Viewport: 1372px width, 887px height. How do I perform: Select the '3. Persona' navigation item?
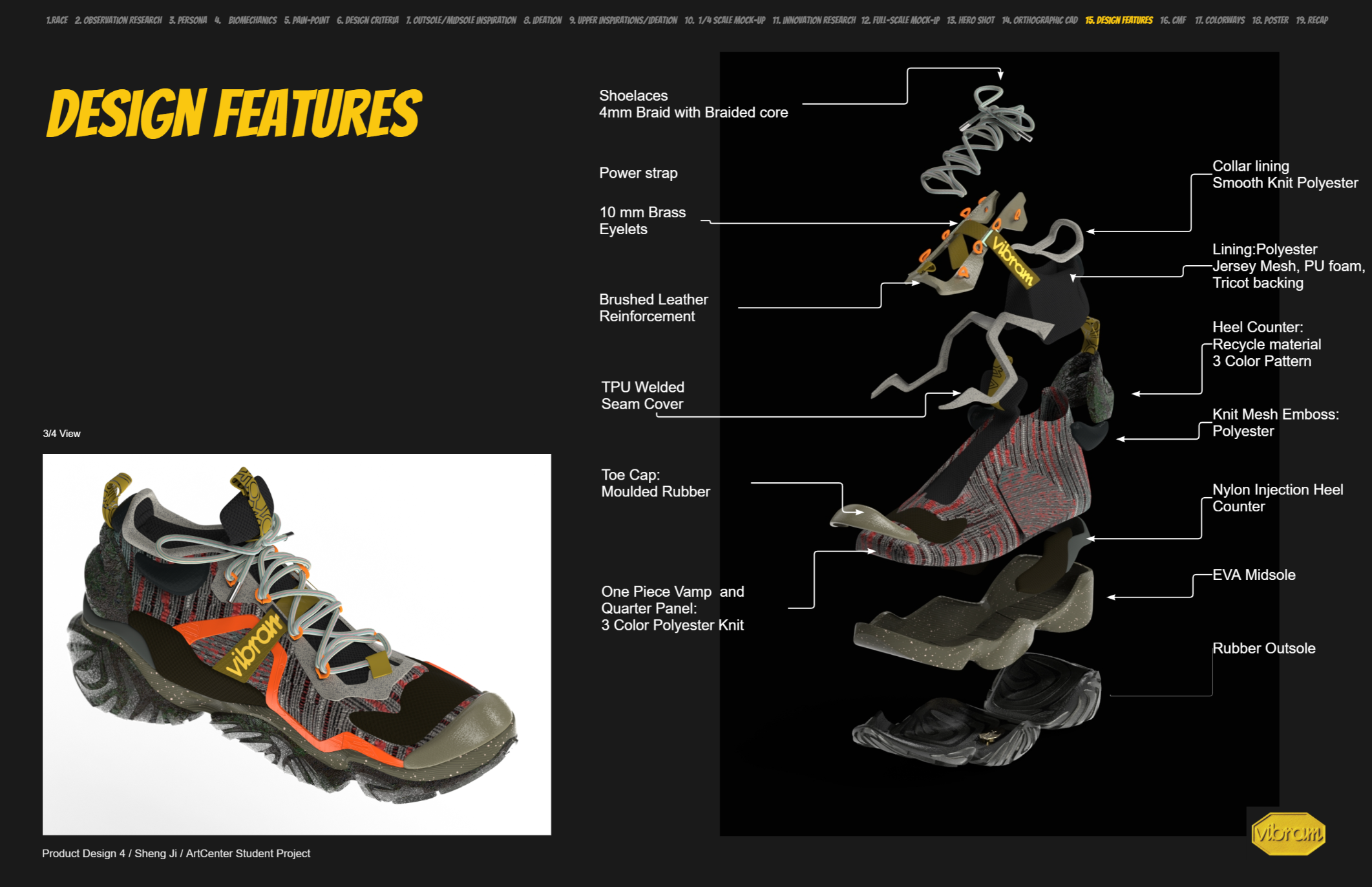point(188,21)
